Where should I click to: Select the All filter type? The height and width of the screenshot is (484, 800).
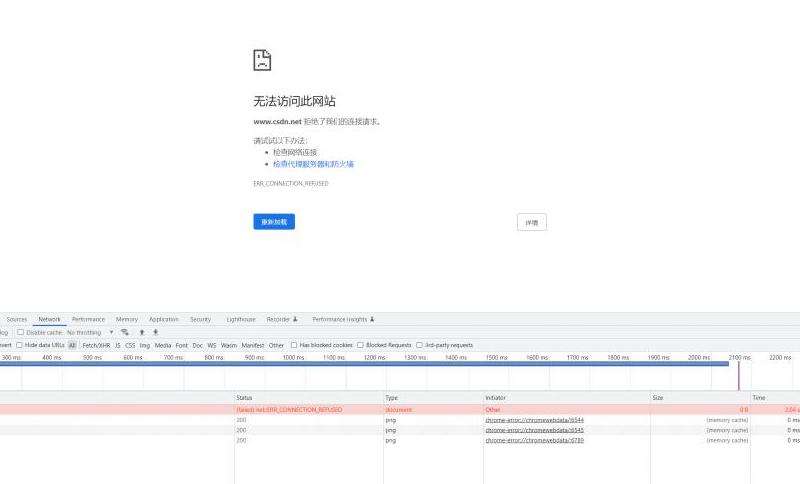(72, 345)
